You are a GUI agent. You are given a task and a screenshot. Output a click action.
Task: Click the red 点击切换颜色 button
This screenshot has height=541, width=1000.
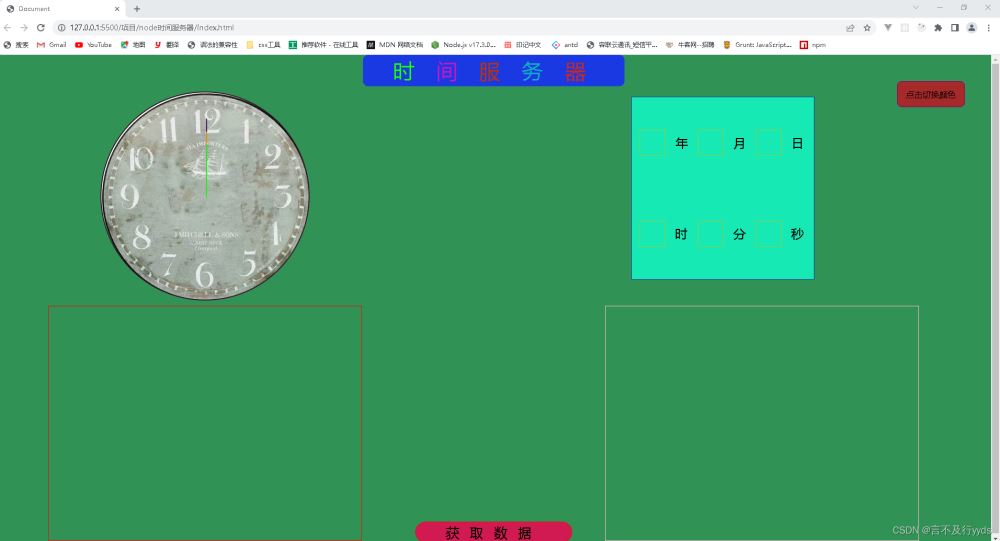[930, 94]
